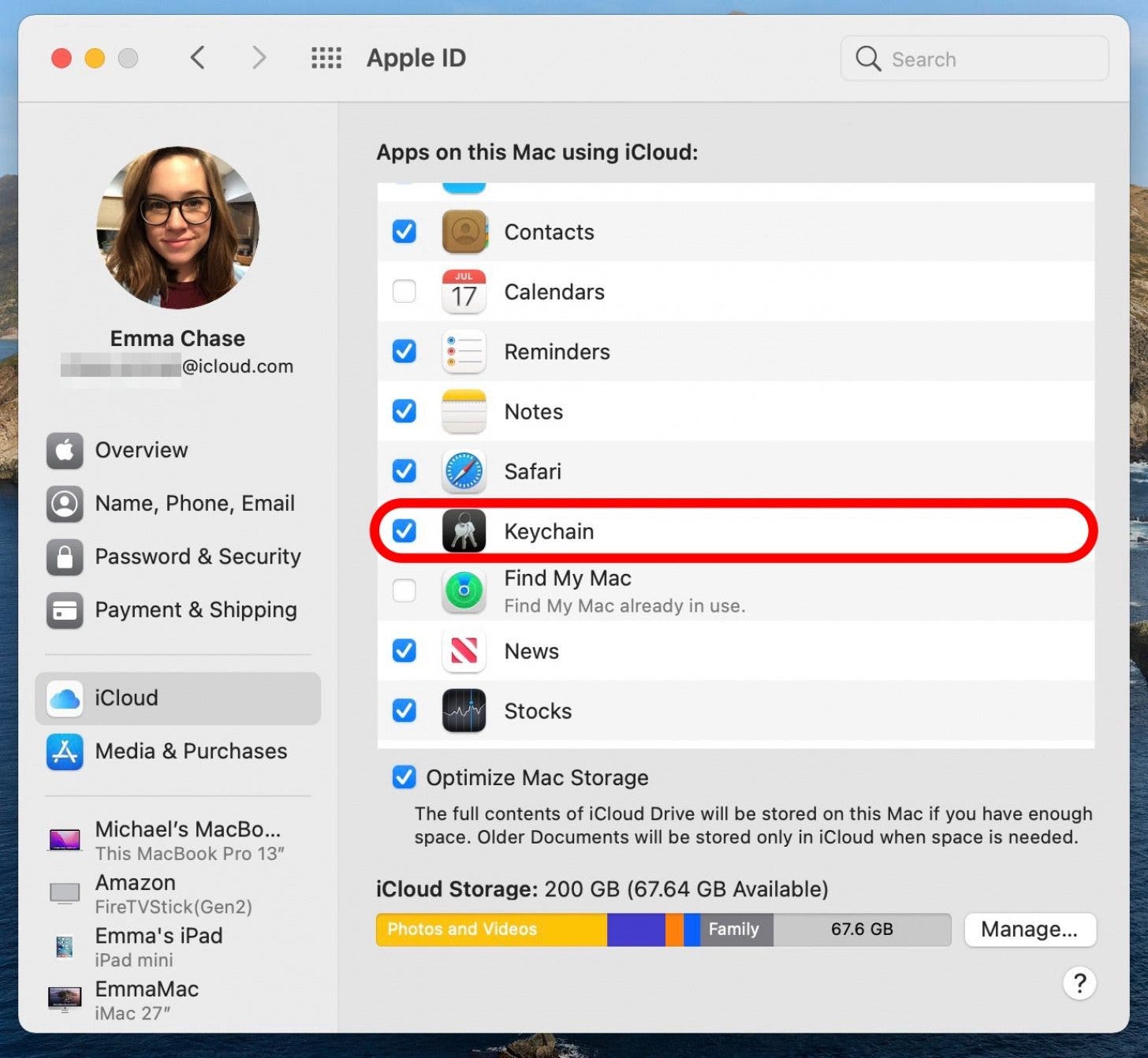Open the Overview sidebar item
The width and height of the screenshot is (1148, 1058).
point(141,450)
